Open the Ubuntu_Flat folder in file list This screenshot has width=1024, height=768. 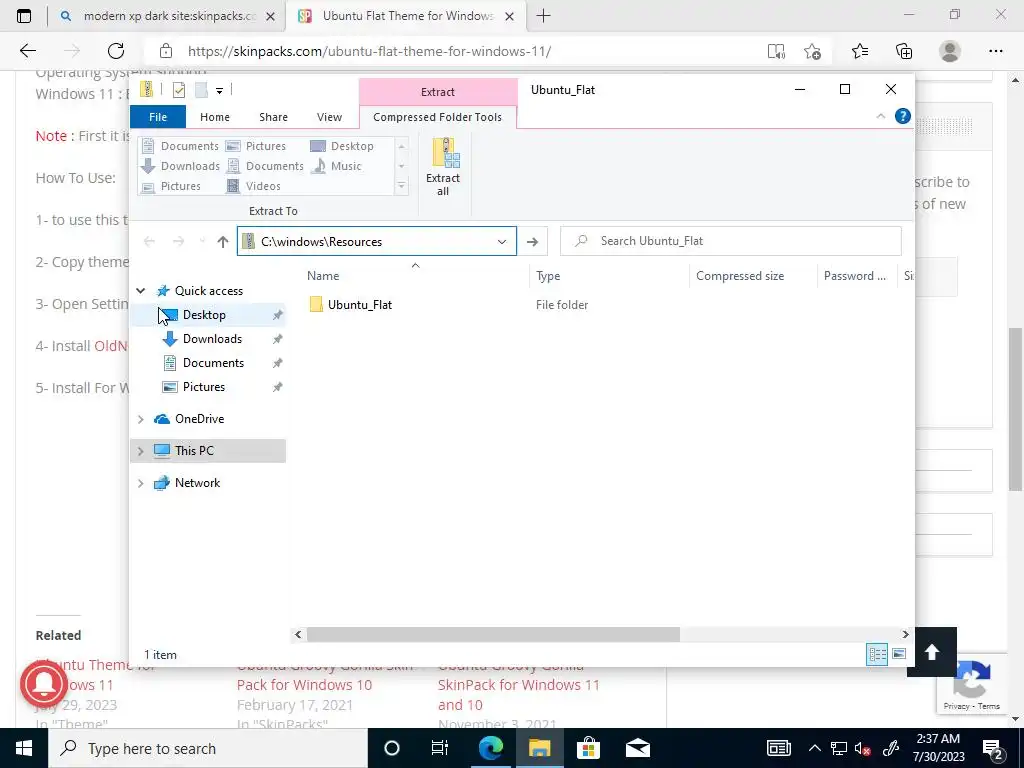click(x=360, y=304)
